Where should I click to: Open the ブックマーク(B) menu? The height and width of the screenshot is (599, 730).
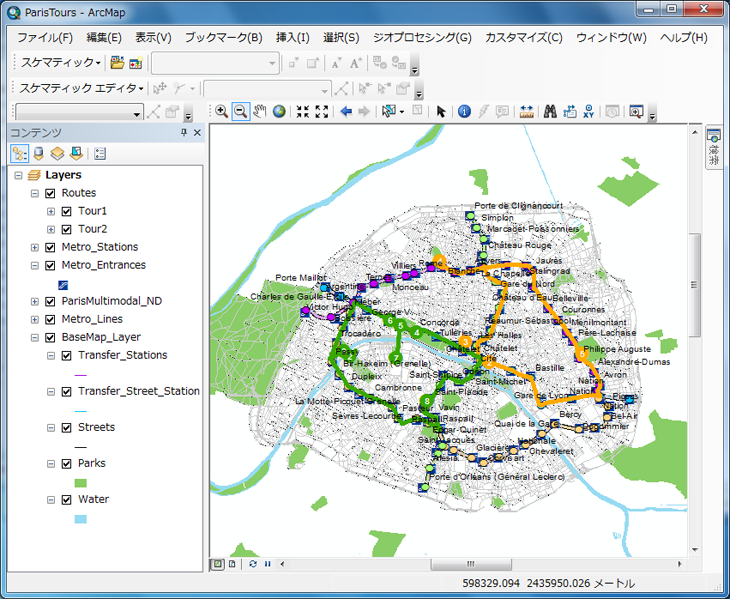(223, 38)
